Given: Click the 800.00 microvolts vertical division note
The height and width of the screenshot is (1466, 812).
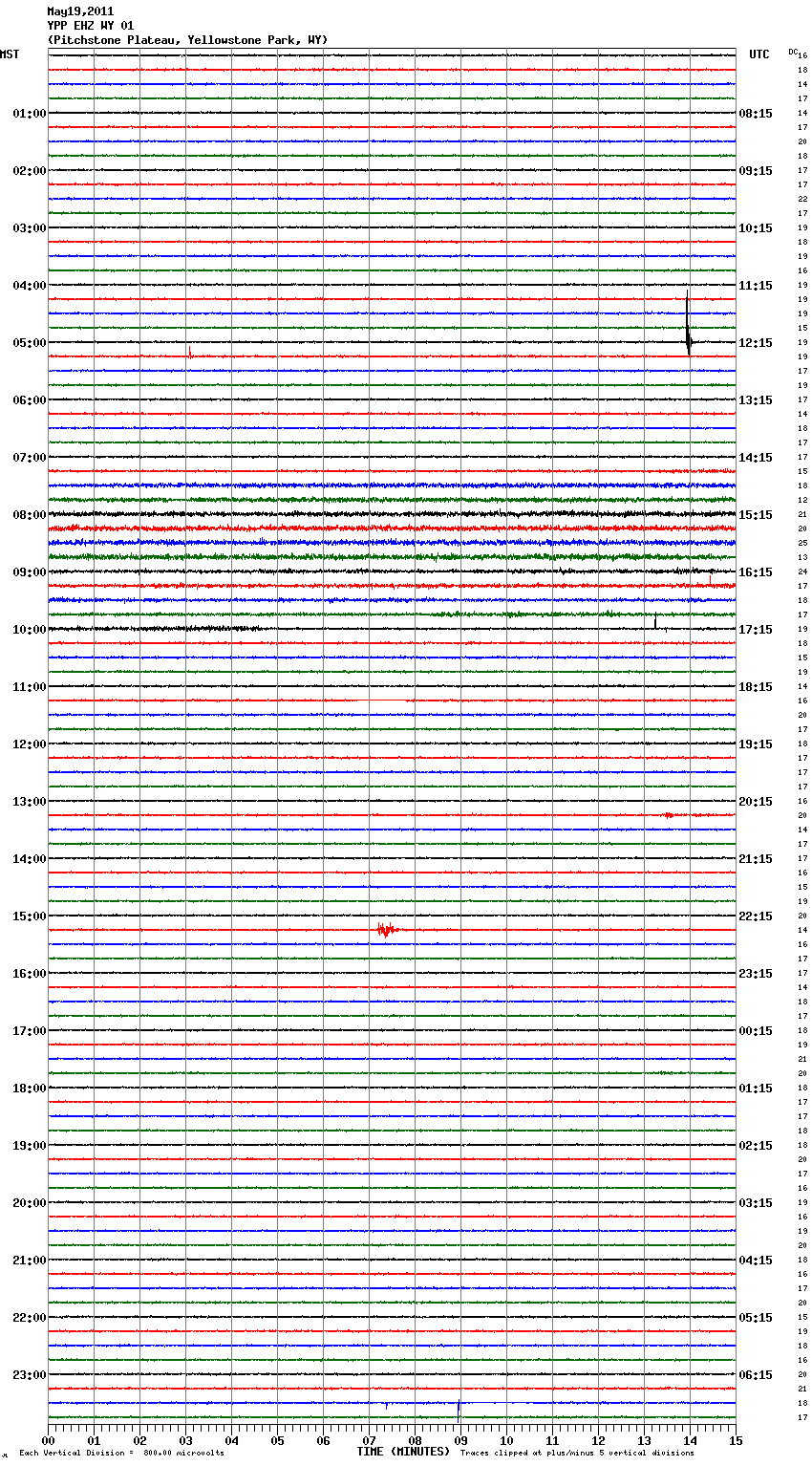Looking at the screenshot, I should coord(121,1454).
